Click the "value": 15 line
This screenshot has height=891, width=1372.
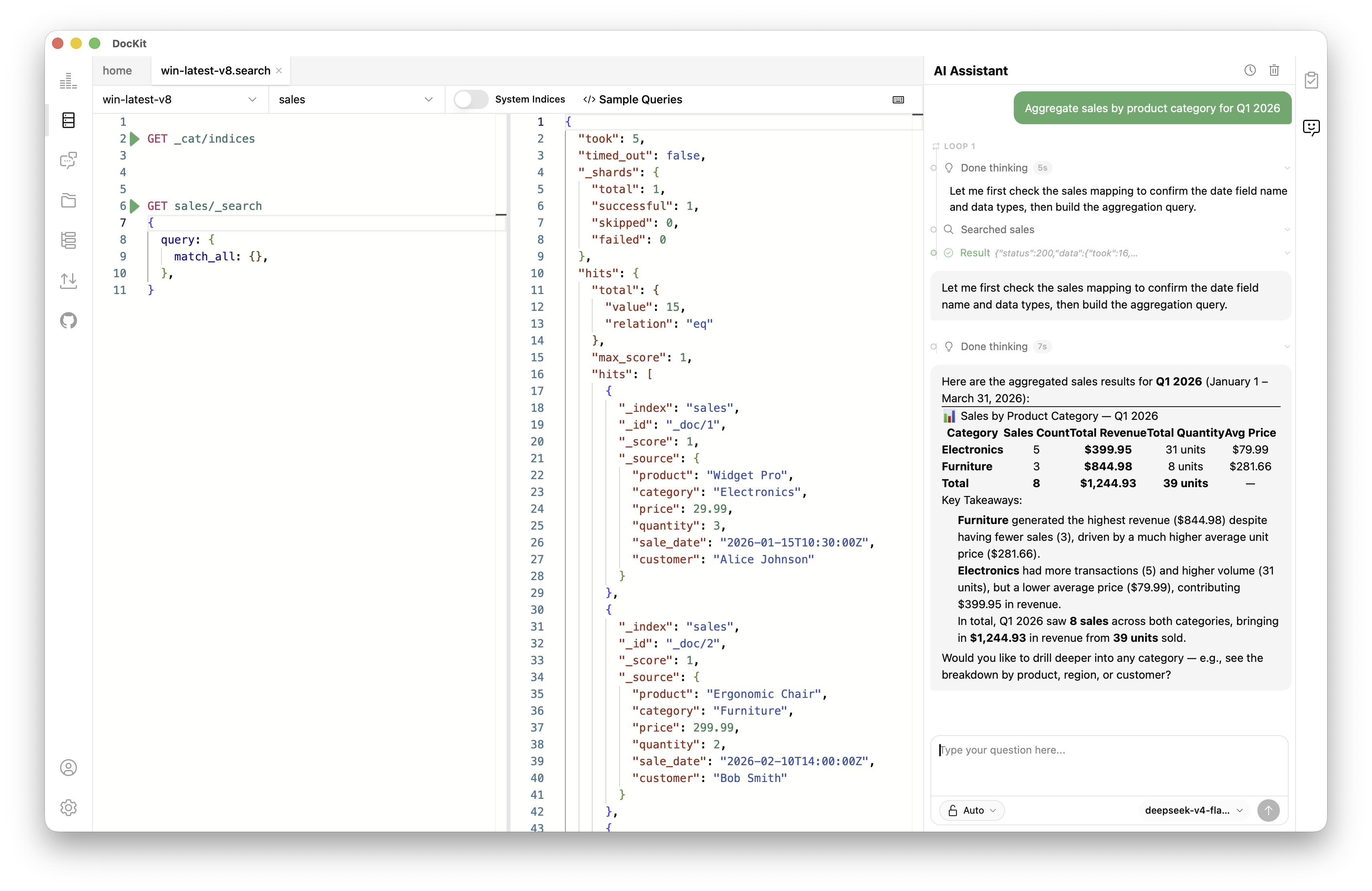pyautogui.click(x=644, y=307)
